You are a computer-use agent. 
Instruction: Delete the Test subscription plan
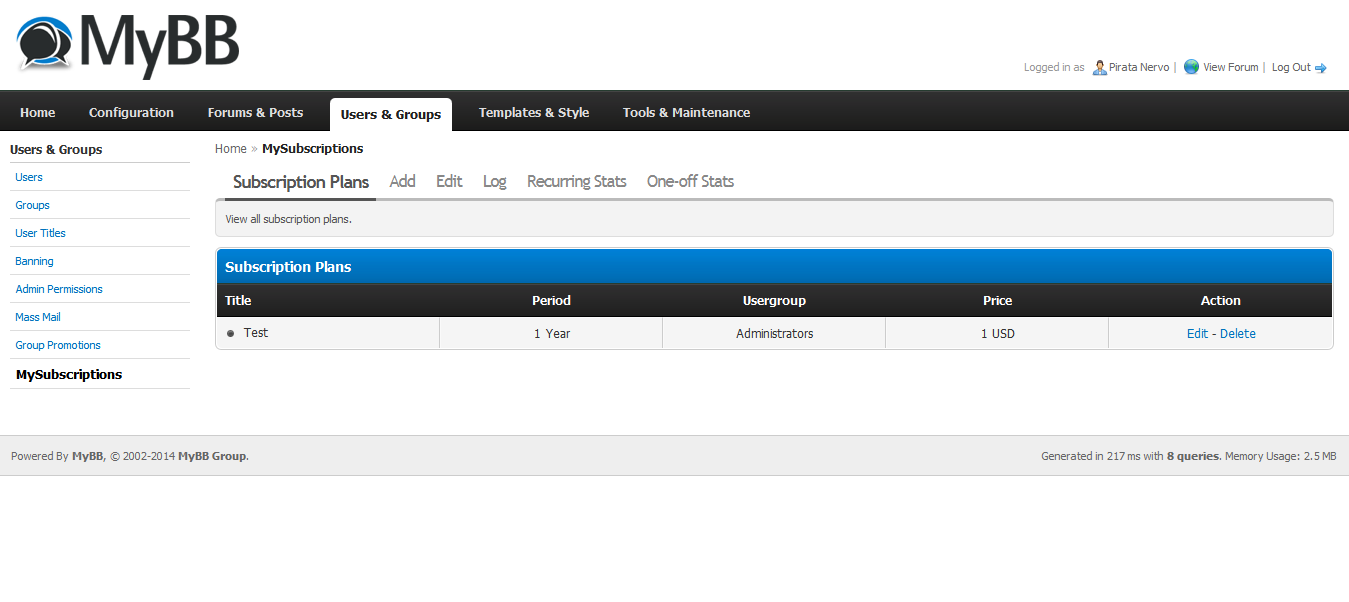click(x=1237, y=334)
